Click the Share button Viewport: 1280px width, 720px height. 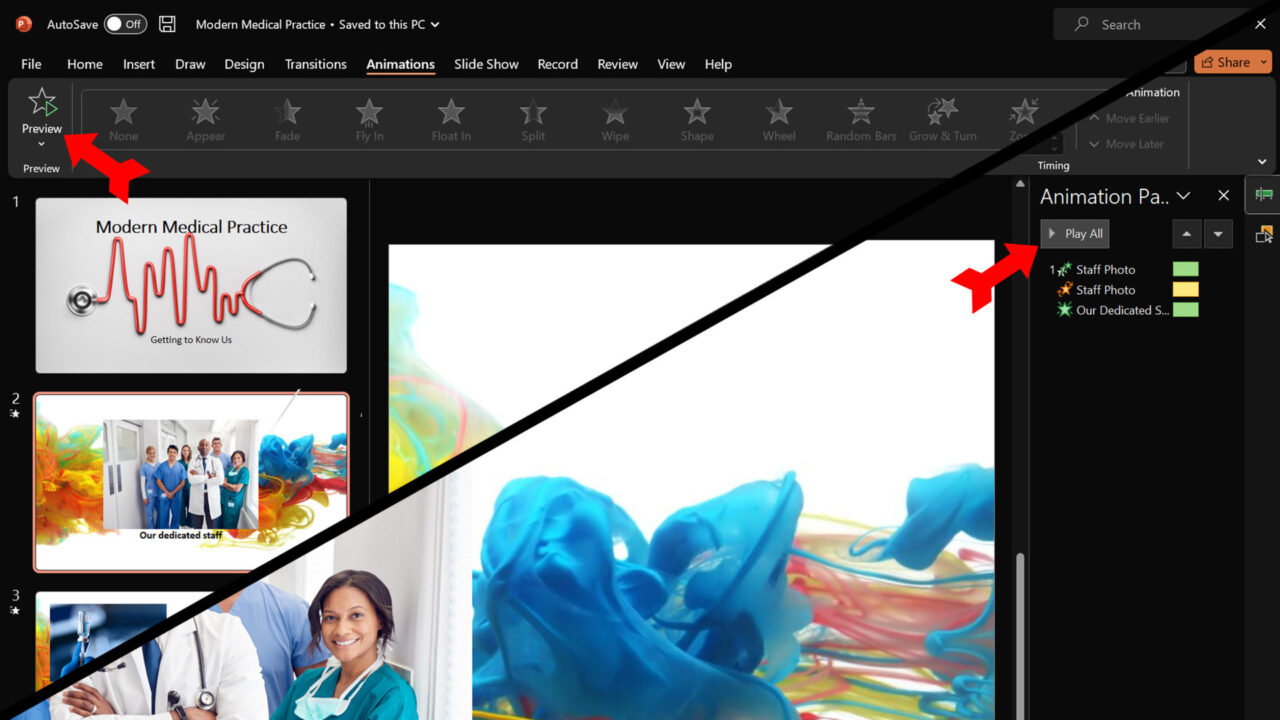[x=1232, y=62]
